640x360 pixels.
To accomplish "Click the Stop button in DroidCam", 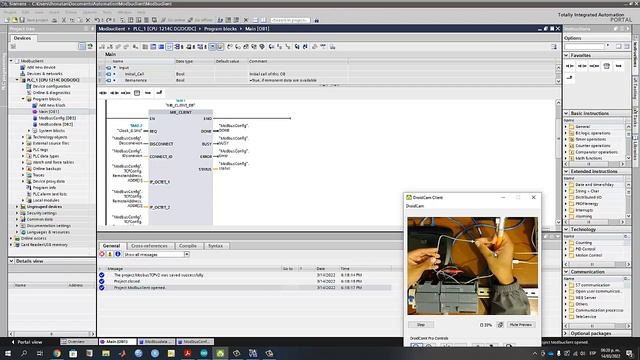I will (x=421, y=324).
